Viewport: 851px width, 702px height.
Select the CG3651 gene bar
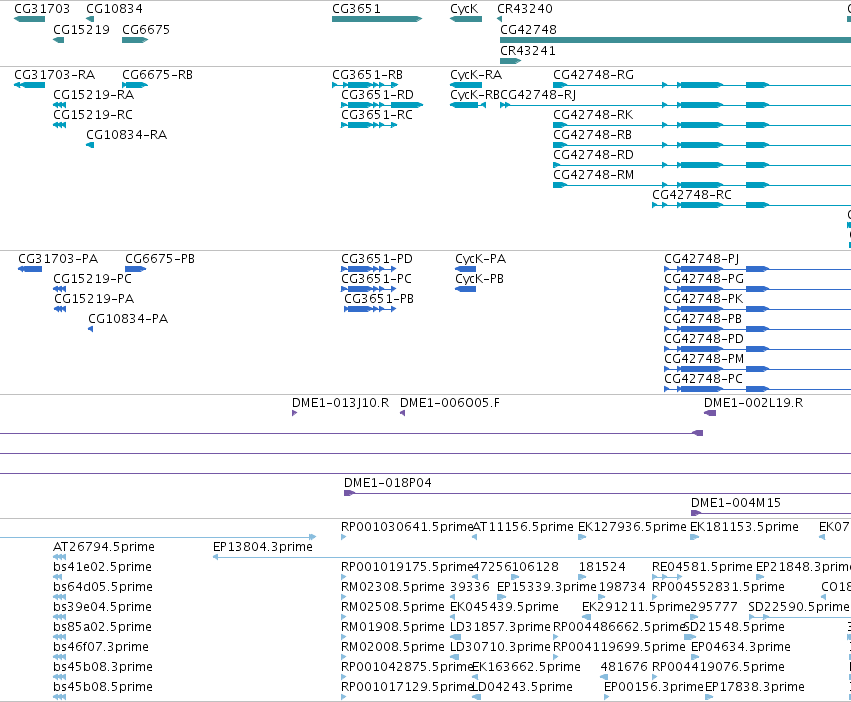click(x=377, y=19)
